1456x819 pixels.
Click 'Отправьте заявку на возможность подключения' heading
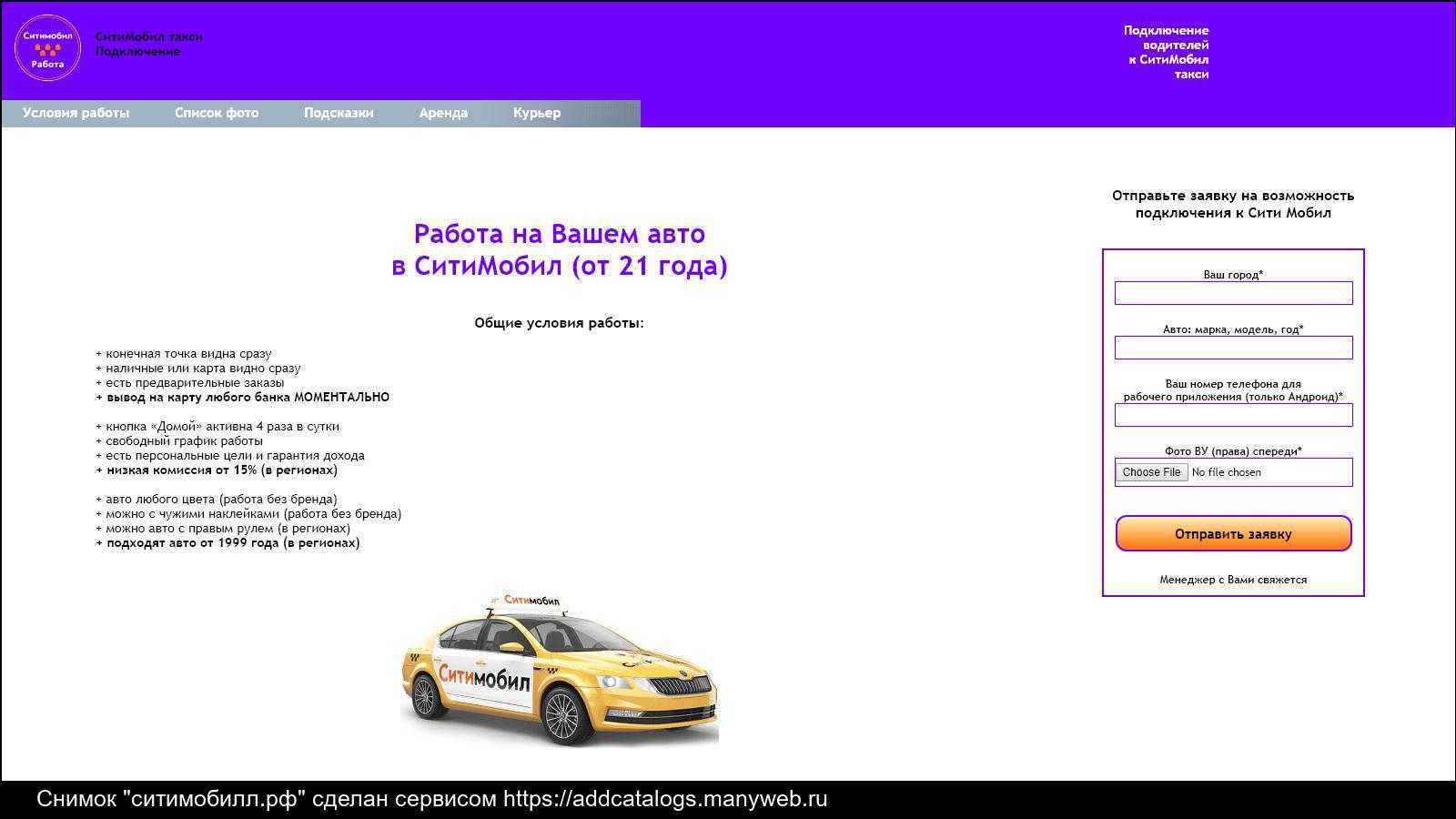tap(1233, 204)
